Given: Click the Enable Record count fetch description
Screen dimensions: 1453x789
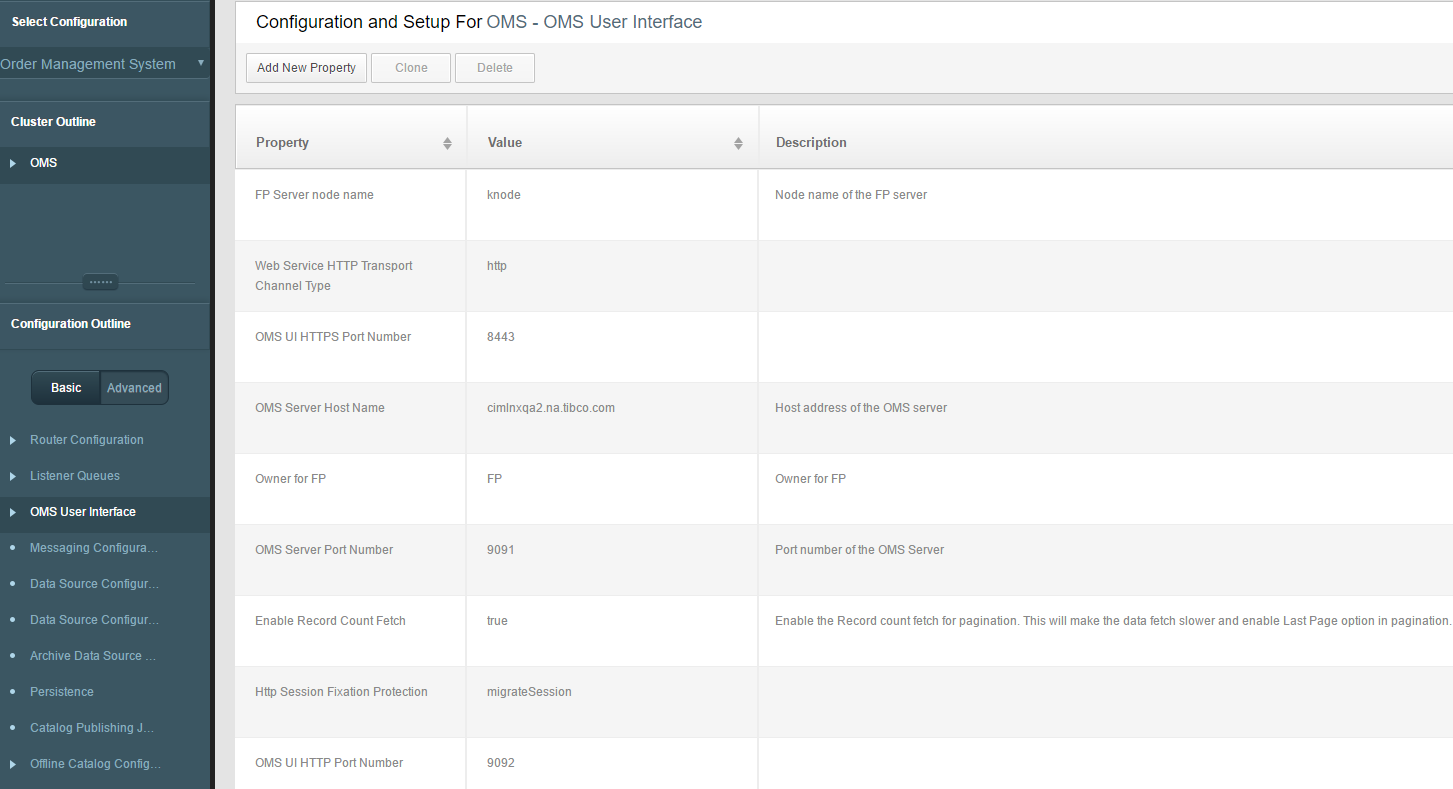Looking at the screenshot, I should (x=1113, y=621).
